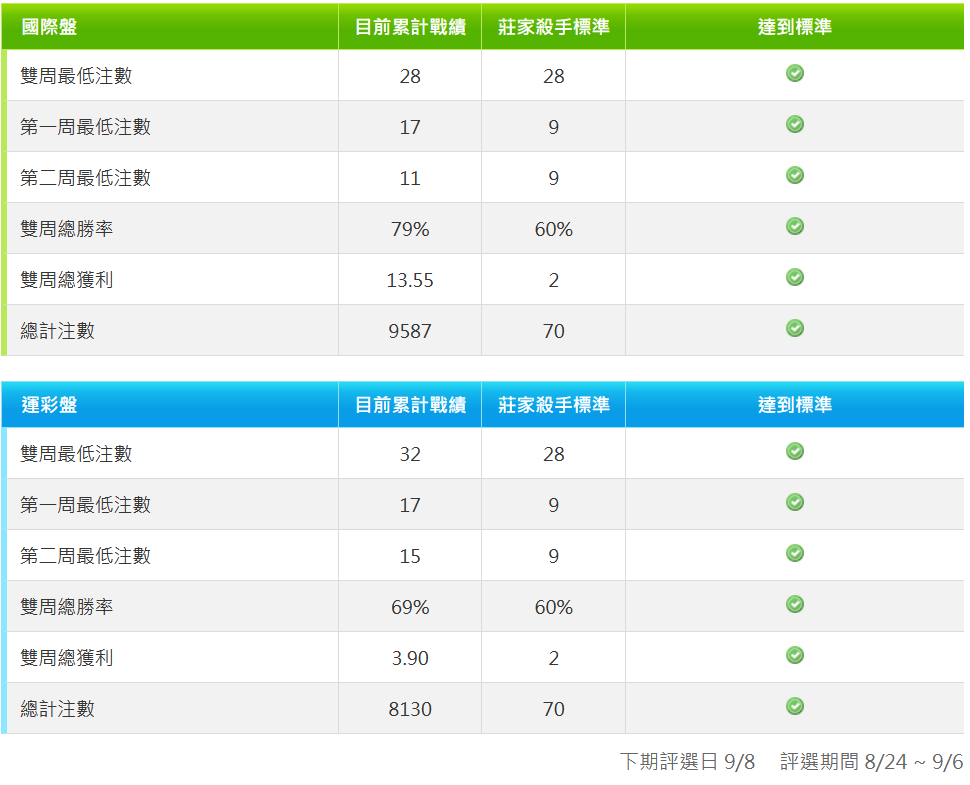Select 雙周總勝率 label in 國際盤 table
The height and width of the screenshot is (785, 970).
67,229
